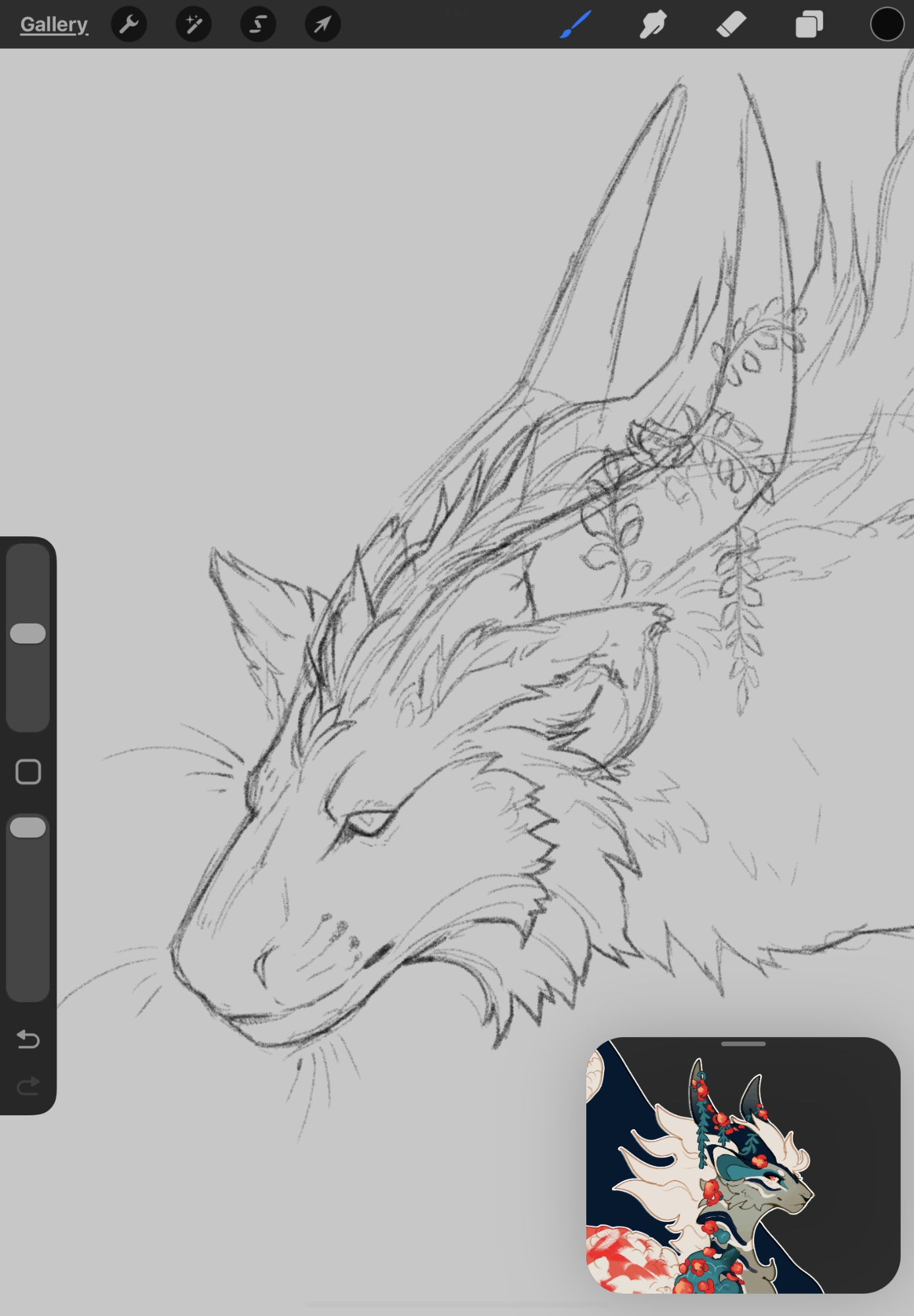Open the Adjustments magic wand menu
This screenshot has width=914, height=1316.
pyautogui.click(x=193, y=25)
